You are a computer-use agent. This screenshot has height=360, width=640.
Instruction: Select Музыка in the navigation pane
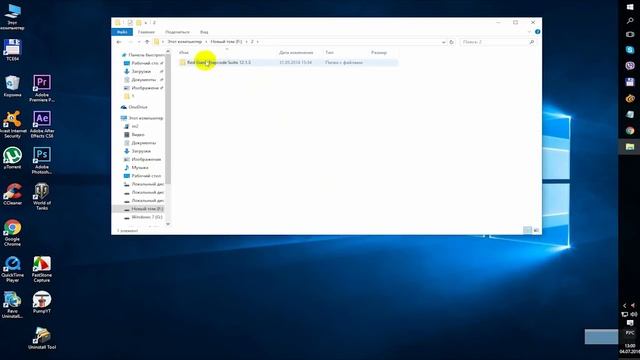click(140, 167)
